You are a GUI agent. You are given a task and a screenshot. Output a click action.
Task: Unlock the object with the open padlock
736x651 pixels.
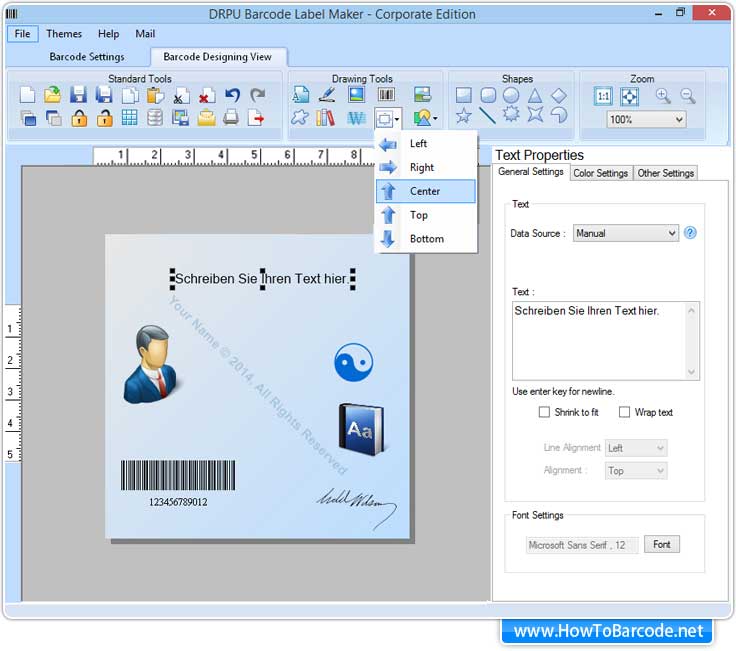104,118
